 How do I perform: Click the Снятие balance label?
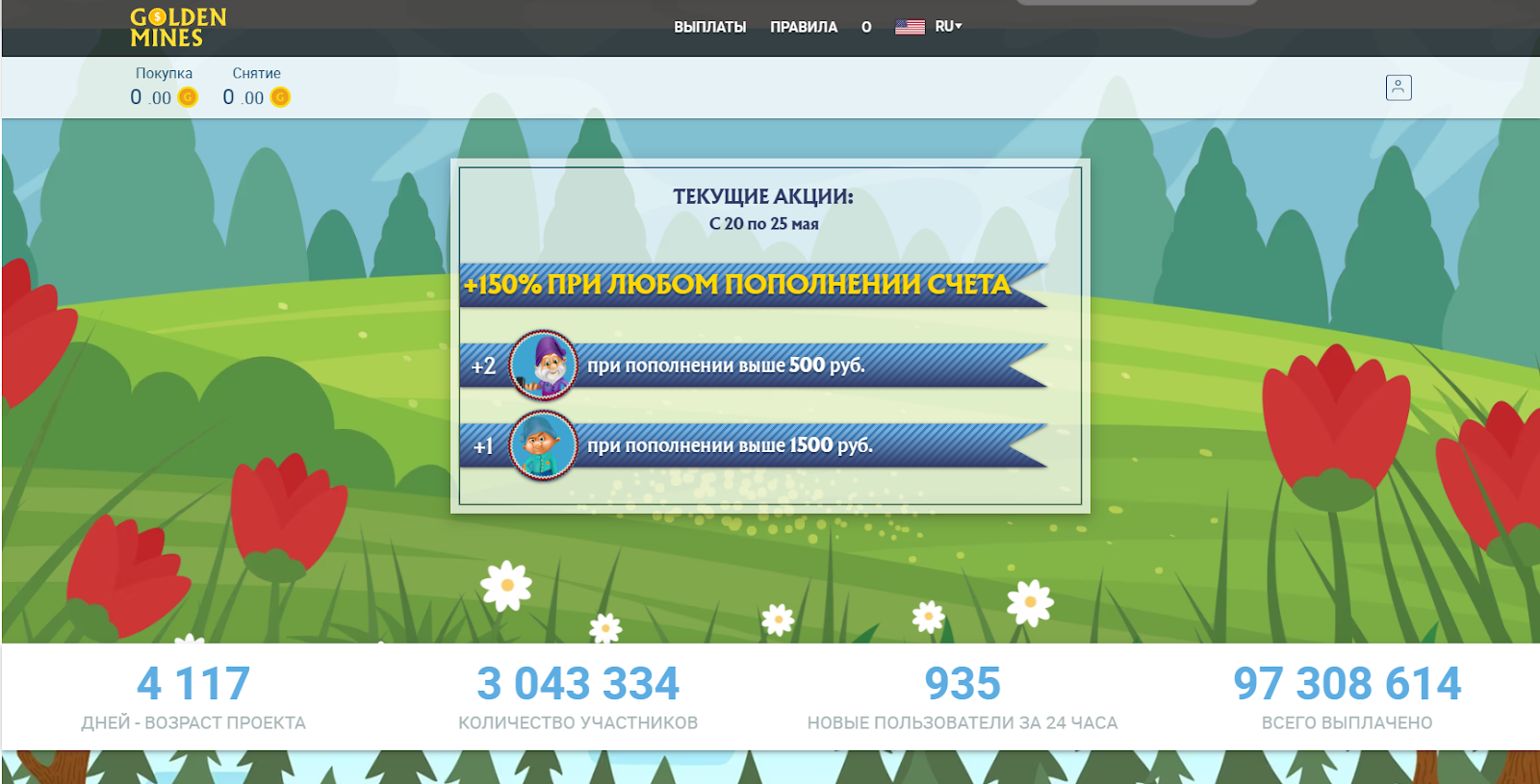(257, 73)
